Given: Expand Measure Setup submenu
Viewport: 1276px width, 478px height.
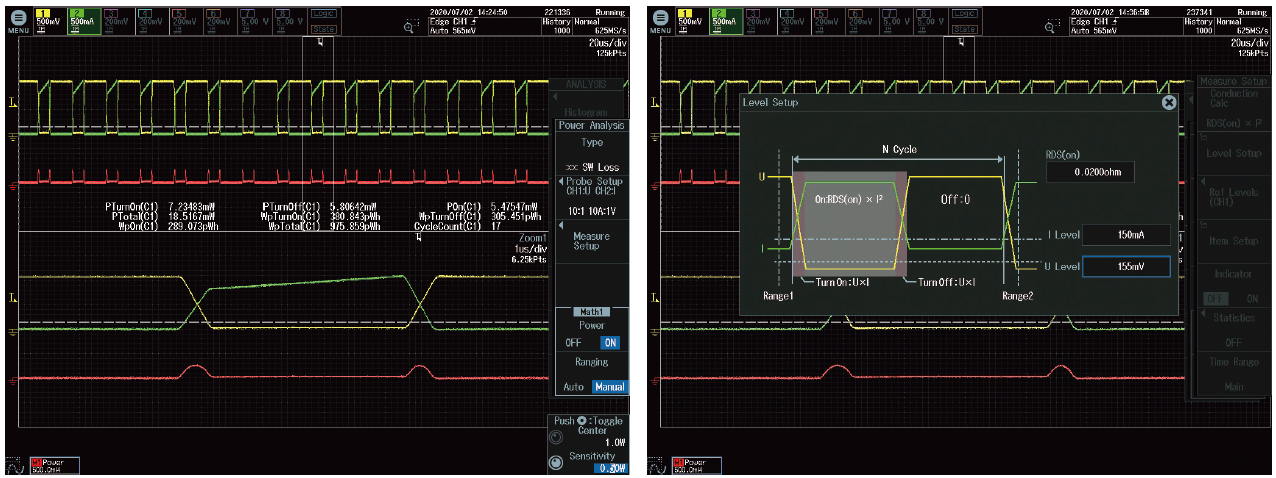Looking at the screenshot, I should point(592,240).
